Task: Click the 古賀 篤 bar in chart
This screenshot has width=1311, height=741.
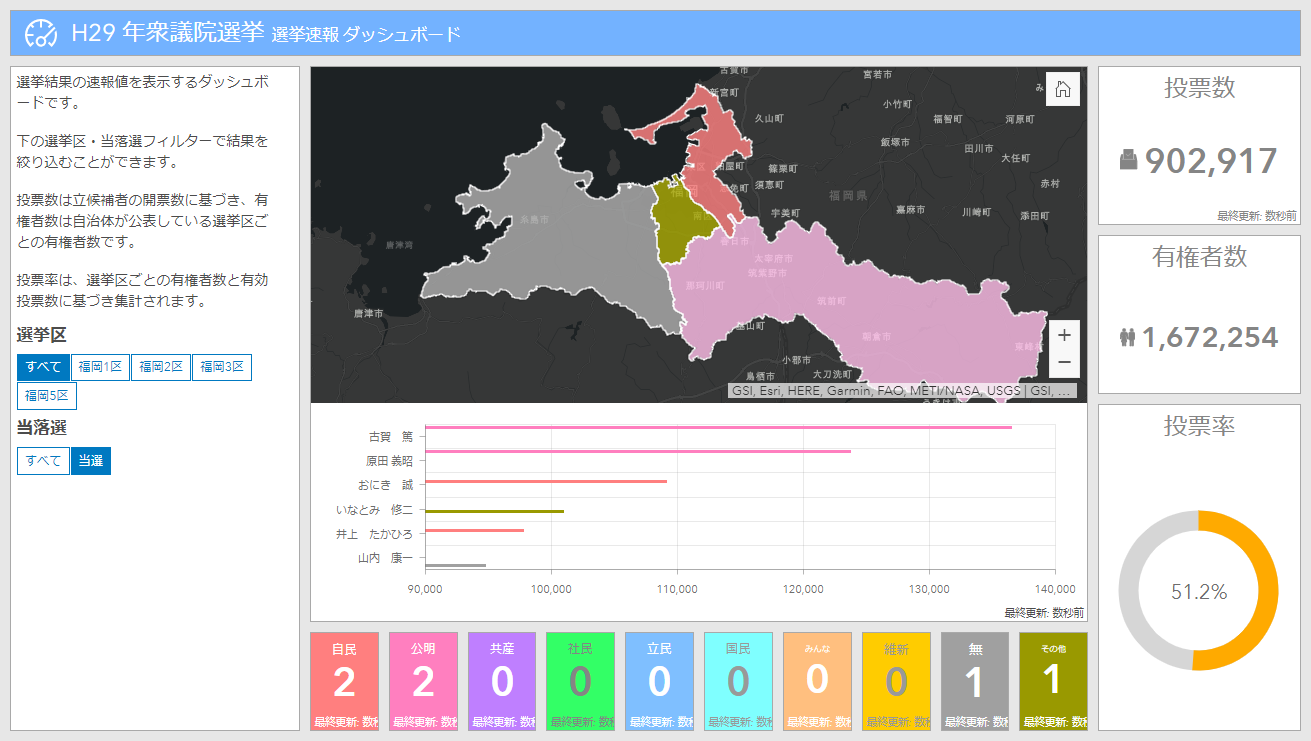Action: pos(718,428)
